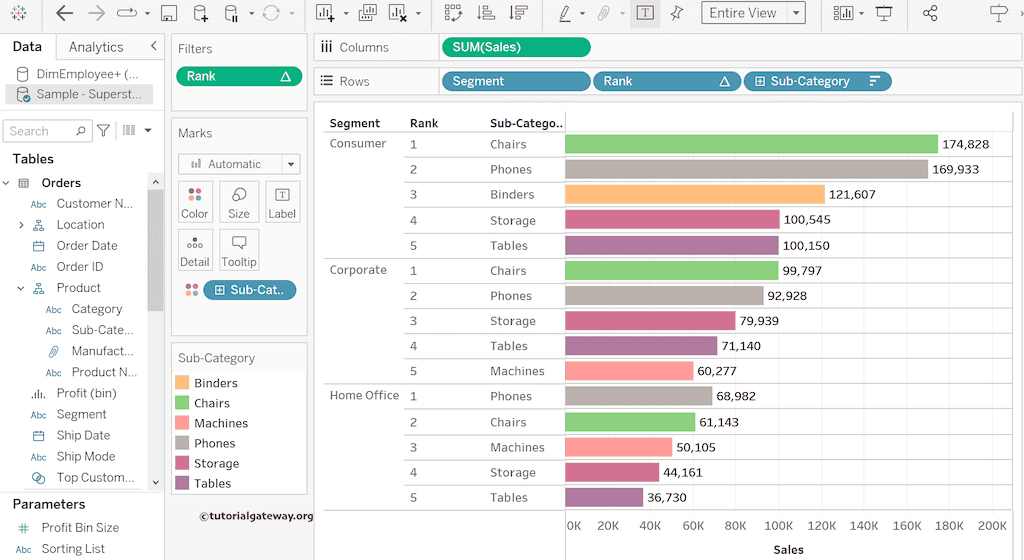Click the New Data Source icon

tap(200, 13)
